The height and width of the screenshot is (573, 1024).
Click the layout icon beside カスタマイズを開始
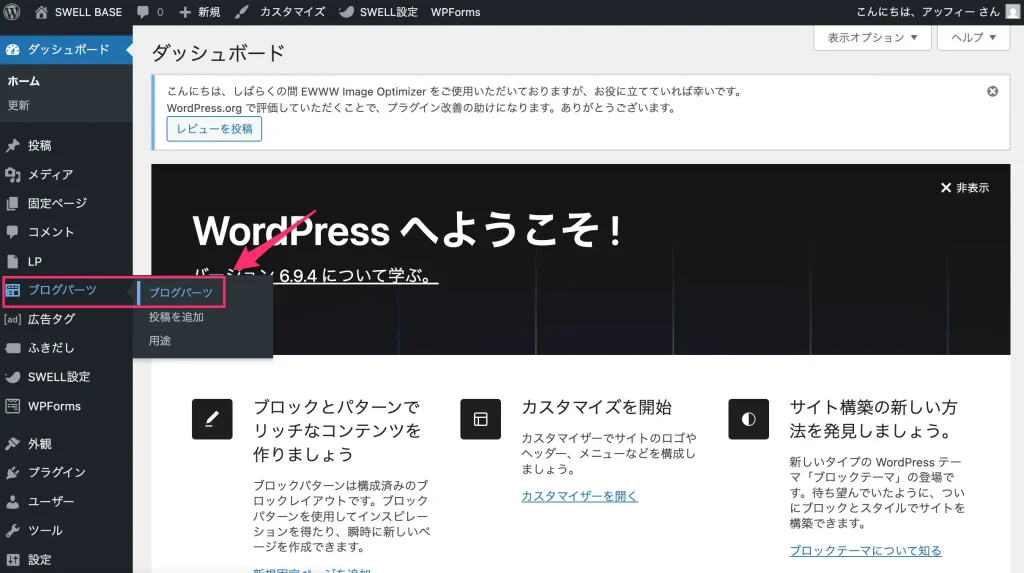(481, 419)
